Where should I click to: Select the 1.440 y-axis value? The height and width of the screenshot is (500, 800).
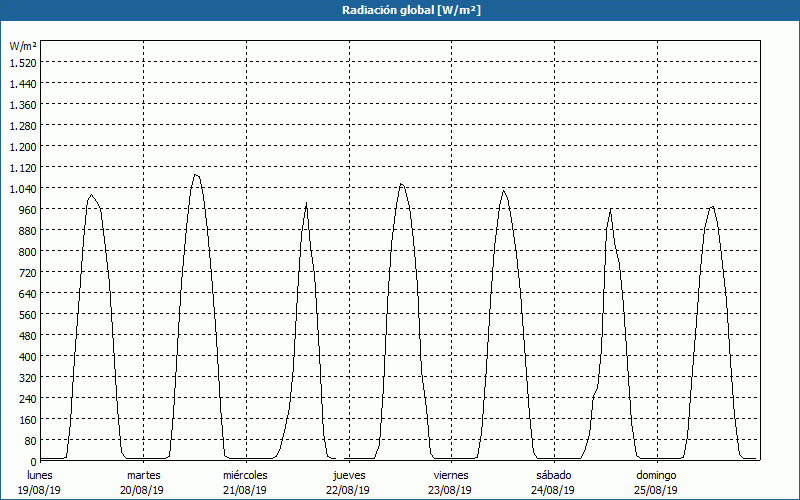coord(23,84)
